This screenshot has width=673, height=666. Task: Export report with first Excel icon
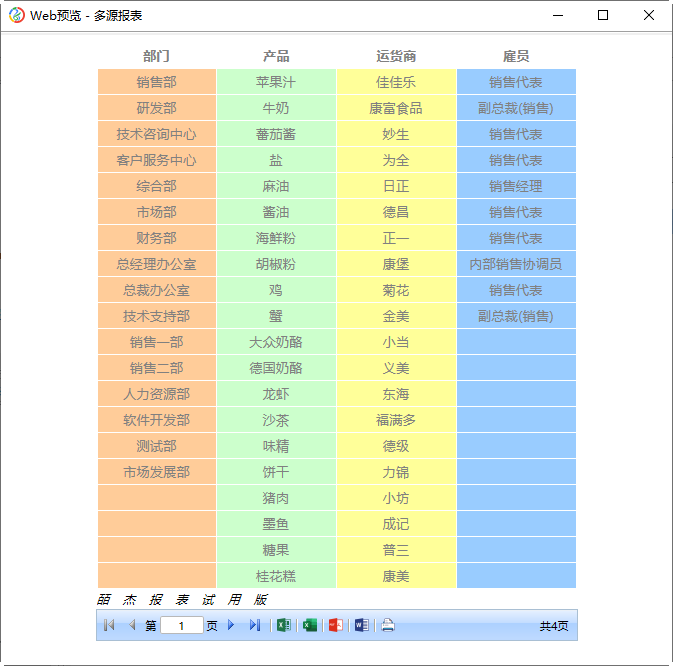284,625
